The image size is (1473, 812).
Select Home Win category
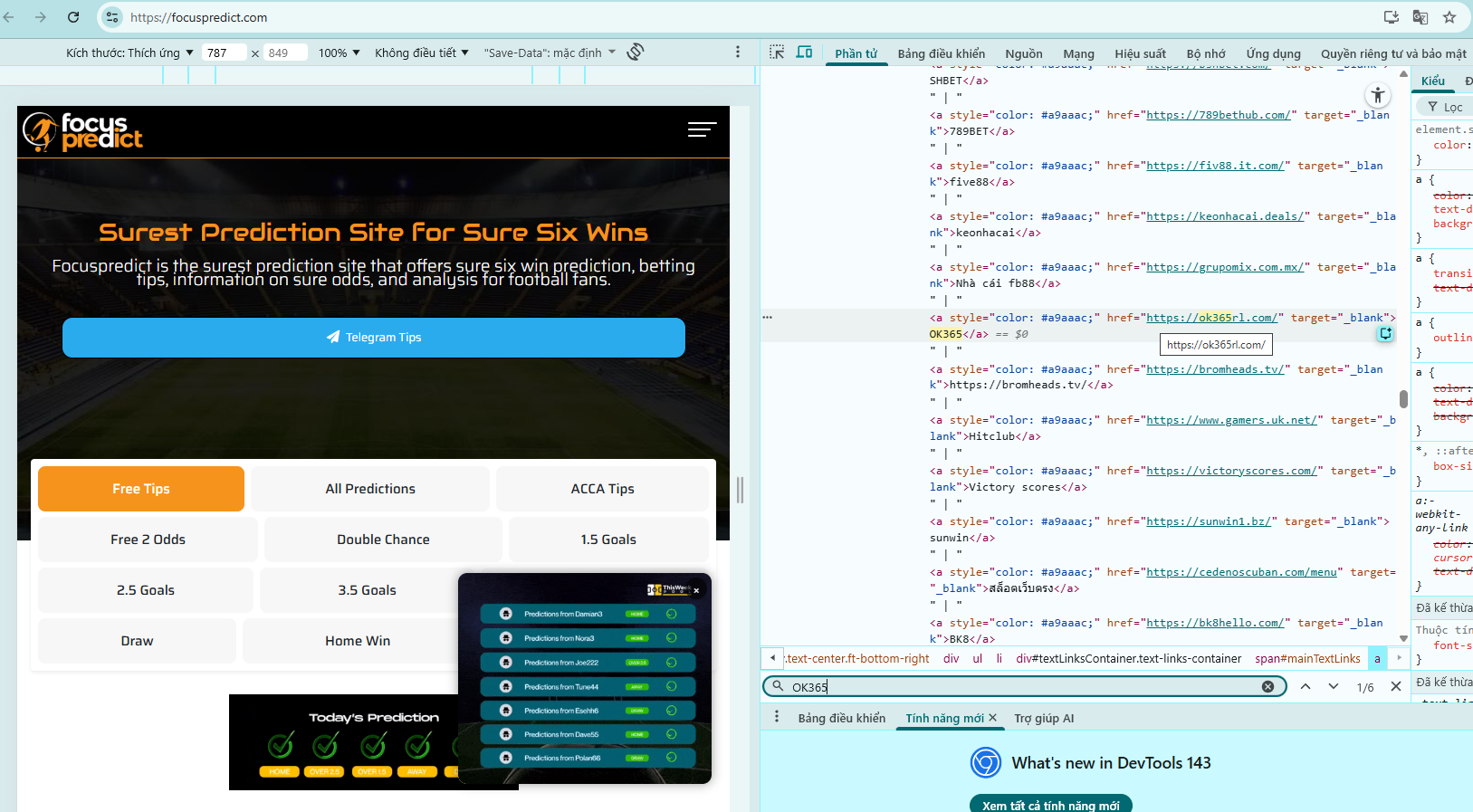point(358,641)
